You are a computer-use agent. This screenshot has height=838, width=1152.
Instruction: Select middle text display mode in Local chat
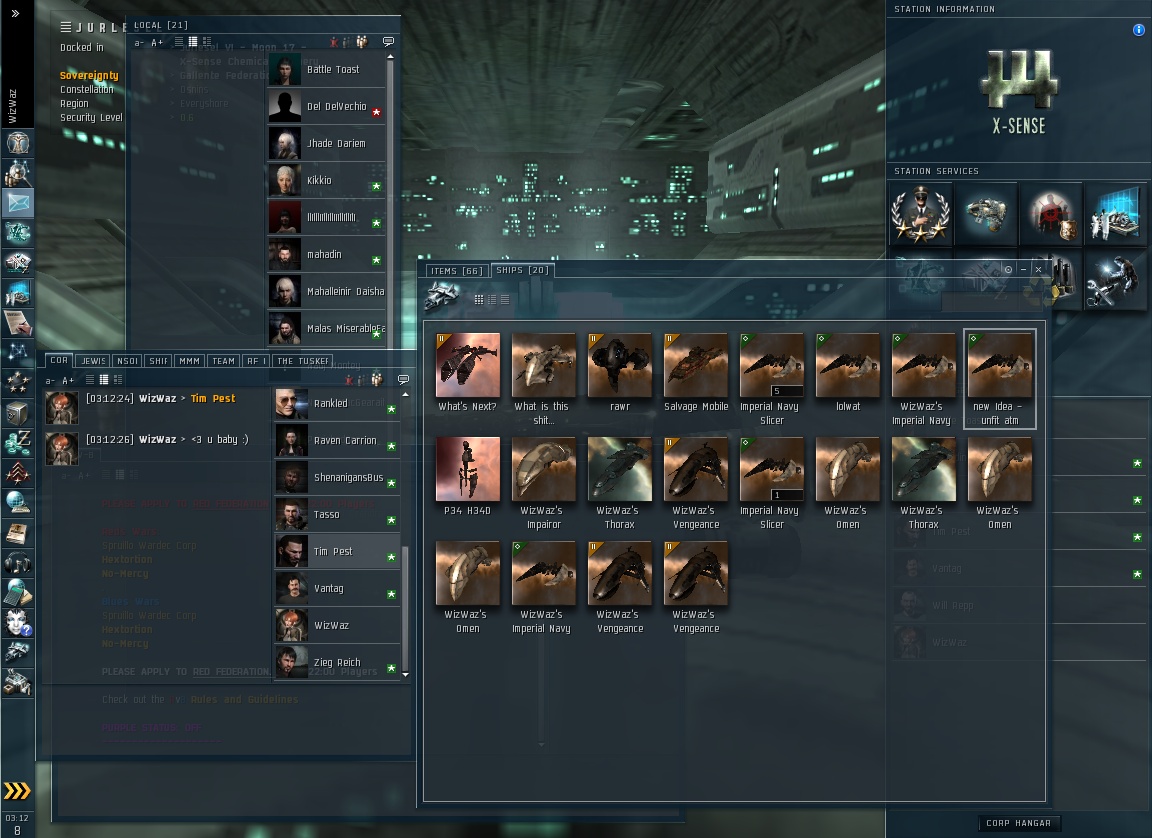tap(192, 42)
